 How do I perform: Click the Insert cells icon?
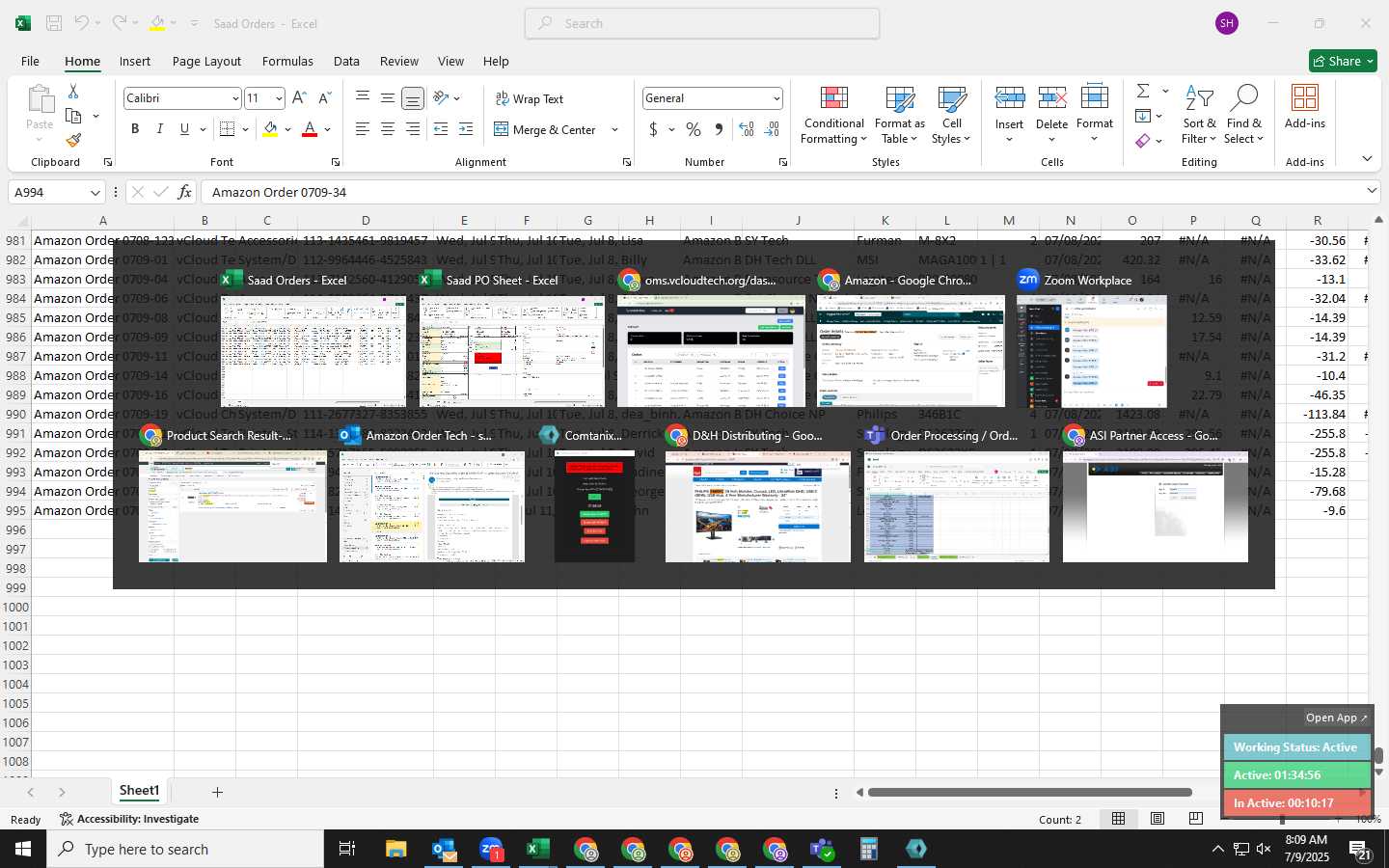[1009, 98]
